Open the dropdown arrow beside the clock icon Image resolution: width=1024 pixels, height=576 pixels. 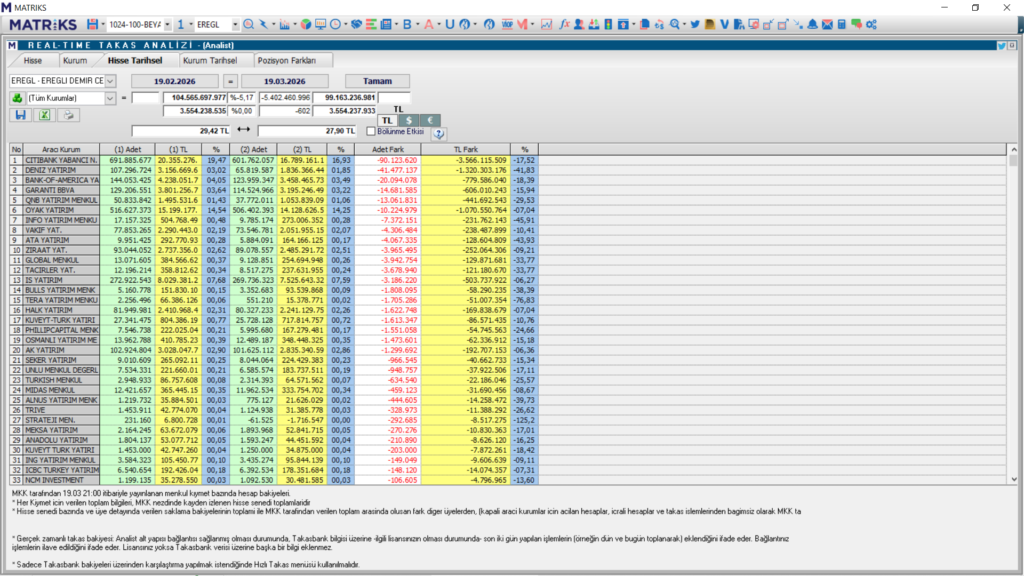345,24
